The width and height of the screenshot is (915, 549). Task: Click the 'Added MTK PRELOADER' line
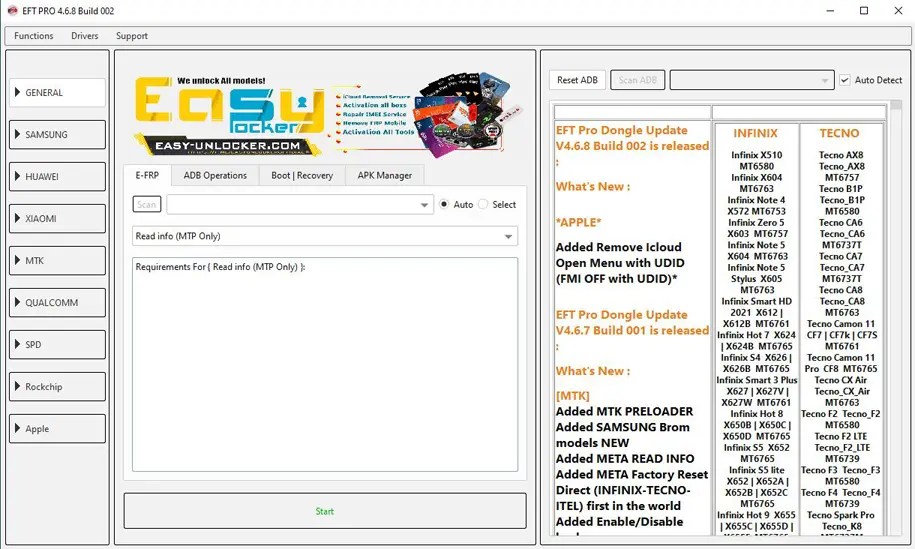624,411
